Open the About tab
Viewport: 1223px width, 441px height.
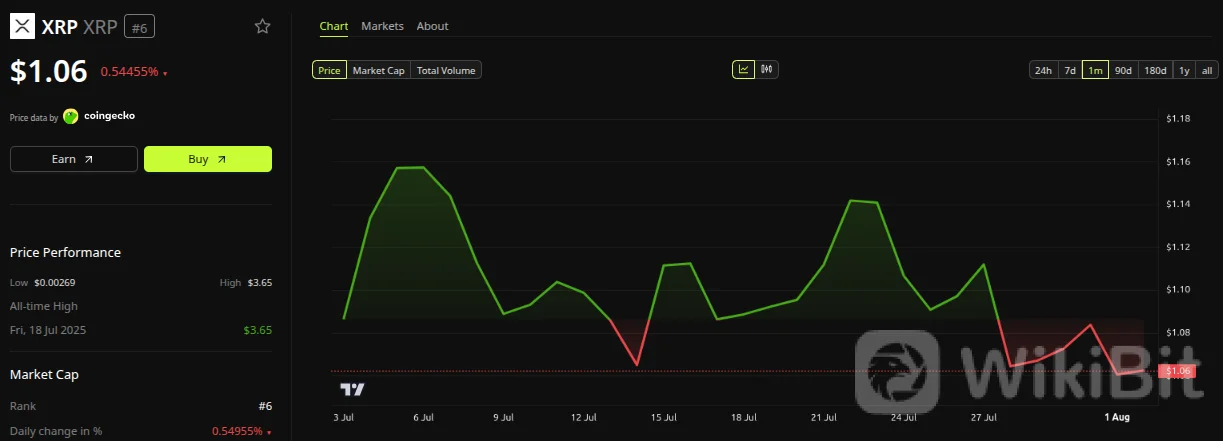[x=432, y=26]
